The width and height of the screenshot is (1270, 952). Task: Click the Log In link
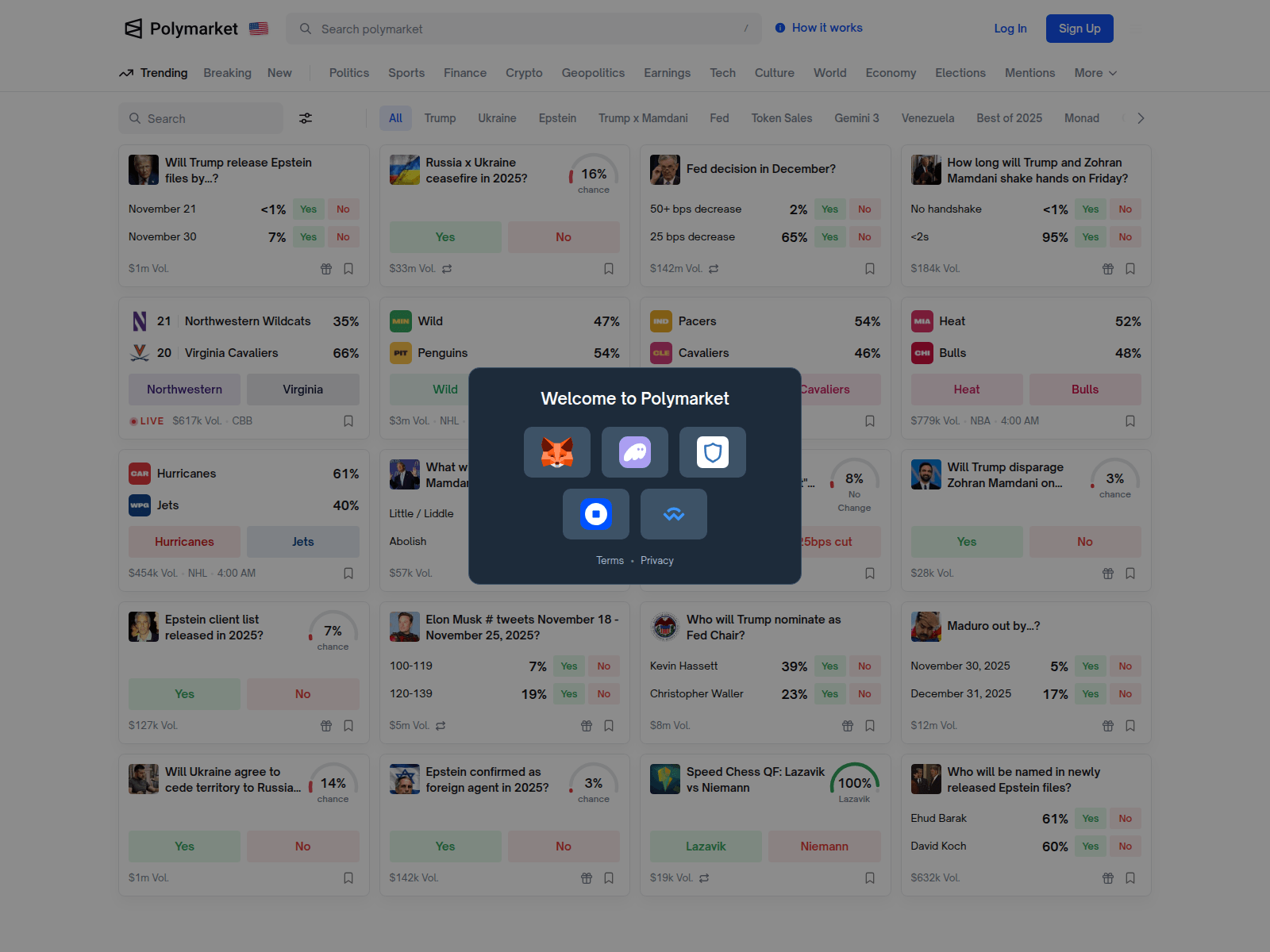click(1010, 29)
